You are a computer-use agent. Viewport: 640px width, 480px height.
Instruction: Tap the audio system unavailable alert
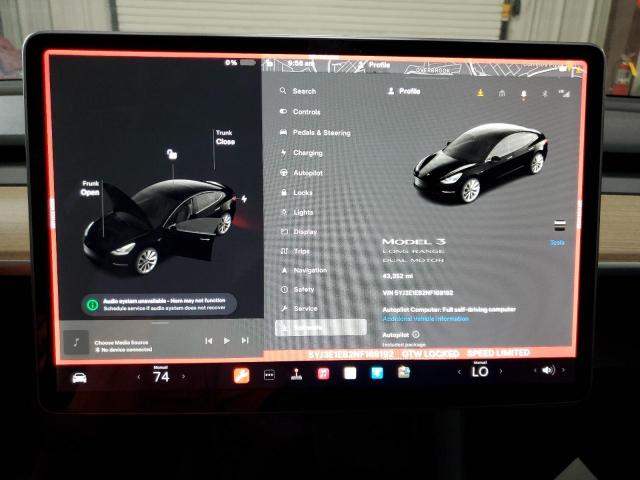[x=159, y=304]
